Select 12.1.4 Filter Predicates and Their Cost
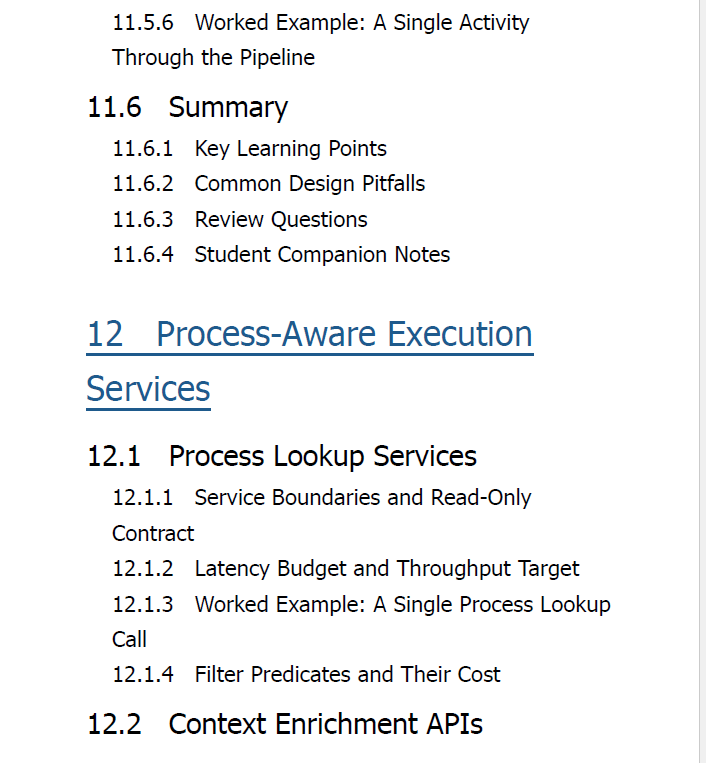This screenshot has height=763, width=706. [306, 674]
